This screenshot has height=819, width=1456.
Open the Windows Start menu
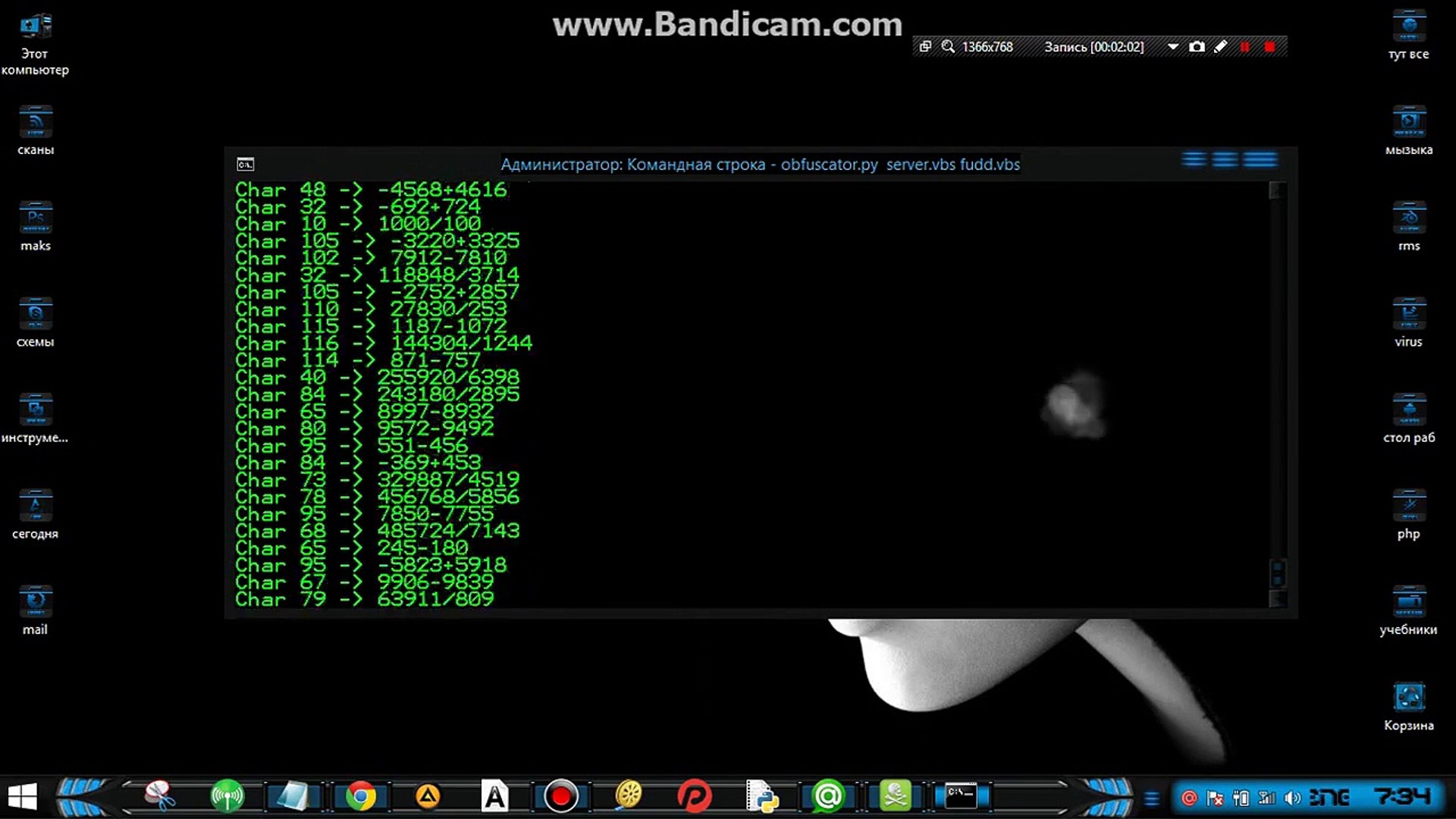[x=23, y=796]
